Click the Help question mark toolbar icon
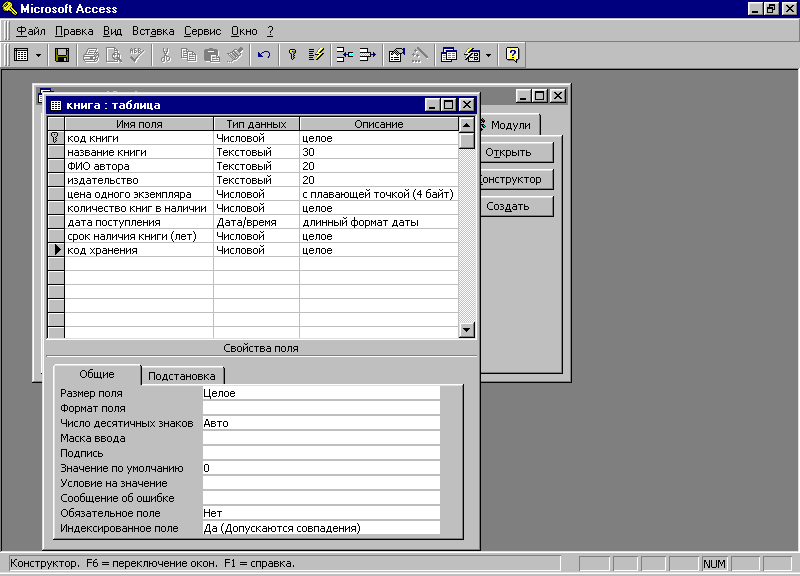Viewport: 800px width, 576px height. click(x=513, y=55)
